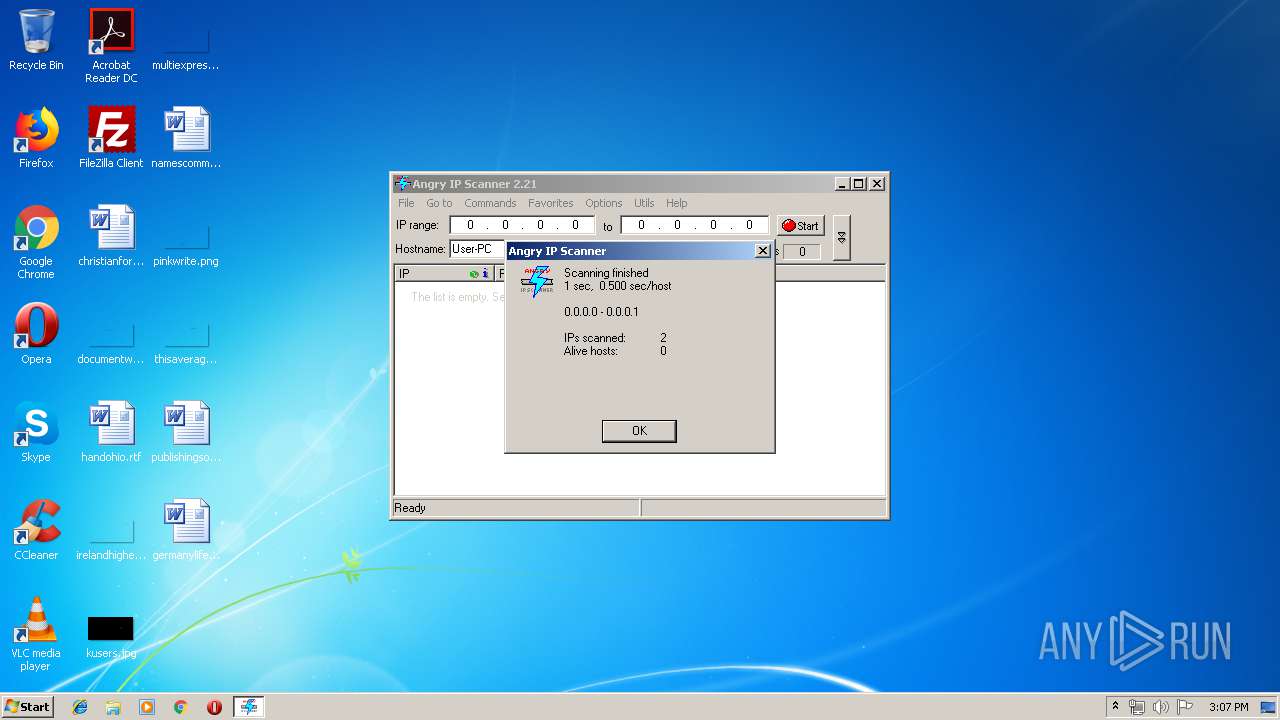
Task: Click the ending IP range field
Action: (x=695, y=226)
